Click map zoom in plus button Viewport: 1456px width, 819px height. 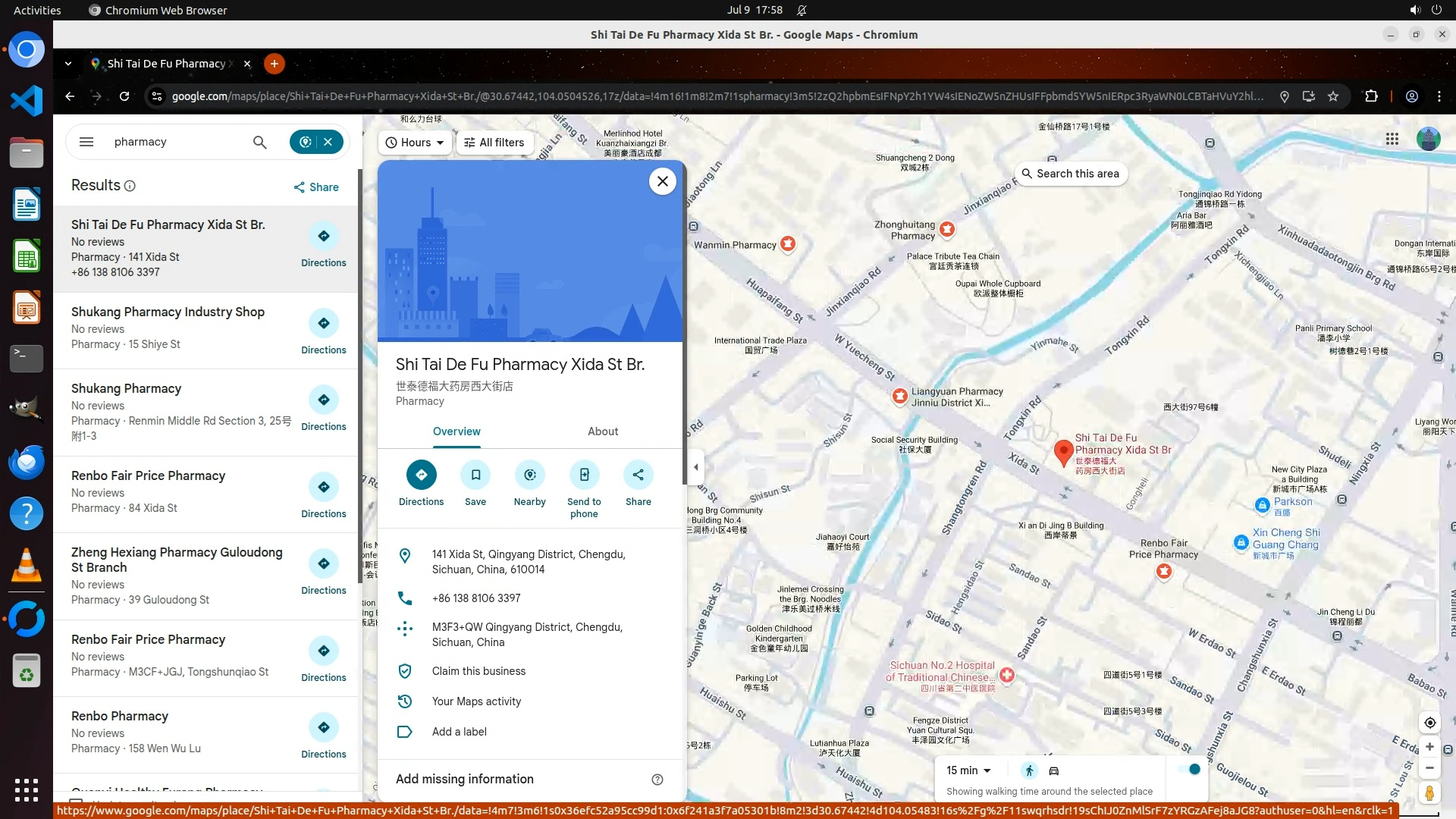click(x=1429, y=747)
